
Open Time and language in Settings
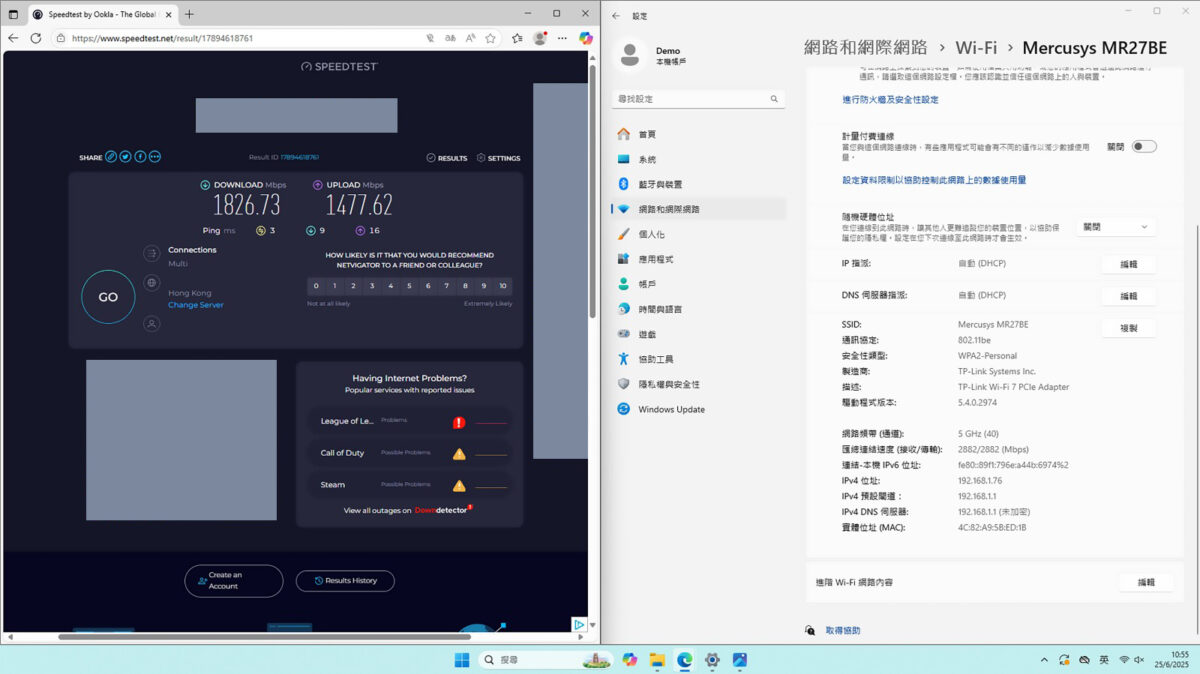(698, 309)
